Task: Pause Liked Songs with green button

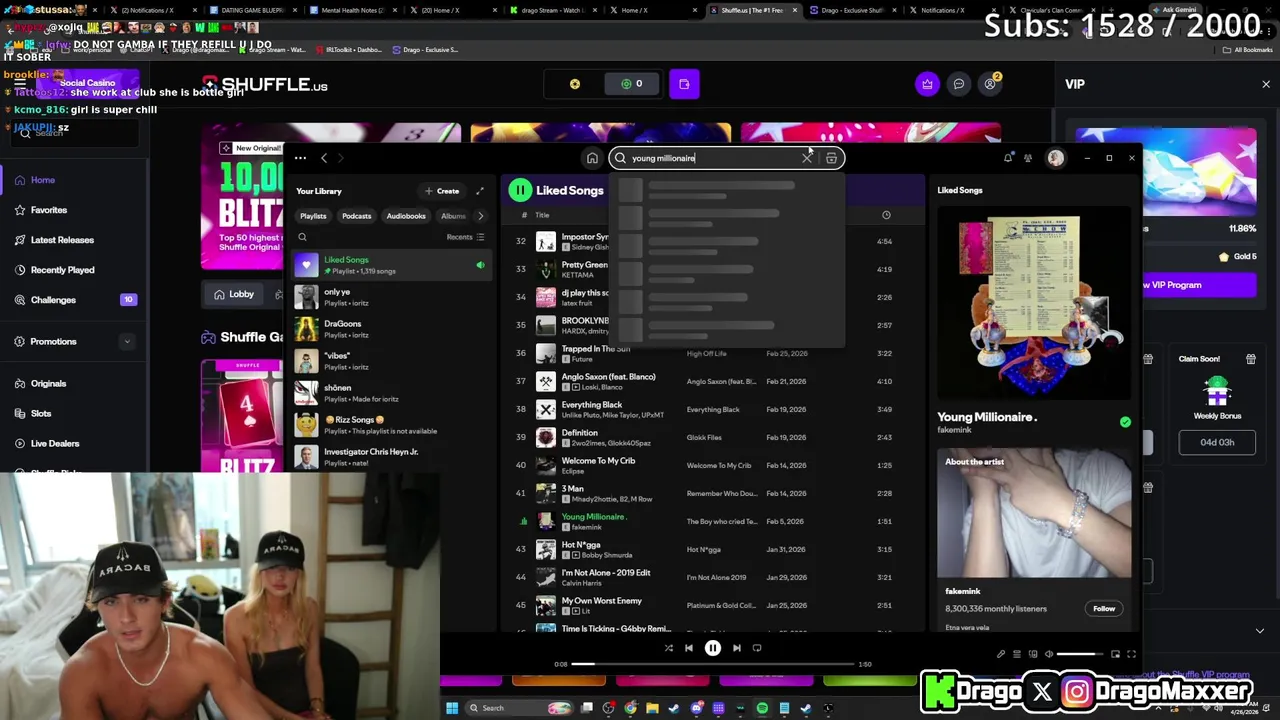Action: [x=520, y=190]
